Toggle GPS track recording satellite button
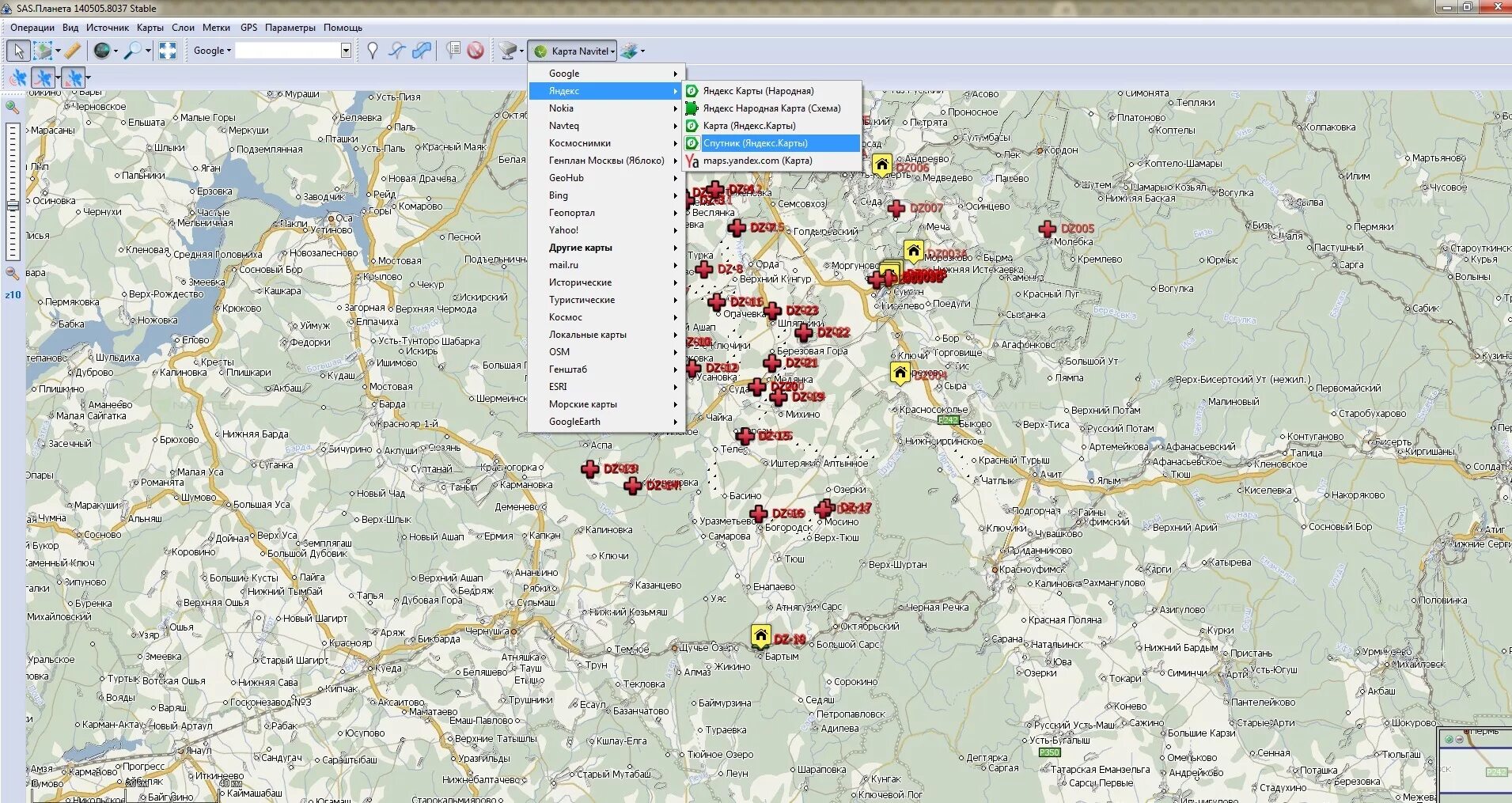 (44, 78)
